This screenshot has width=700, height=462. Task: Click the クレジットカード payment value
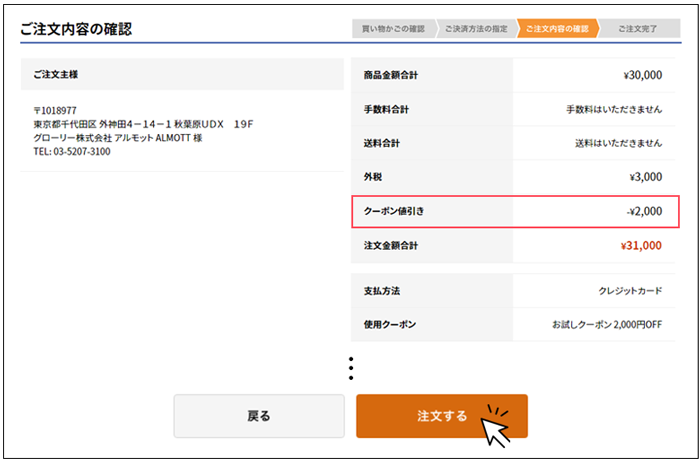(630, 291)
